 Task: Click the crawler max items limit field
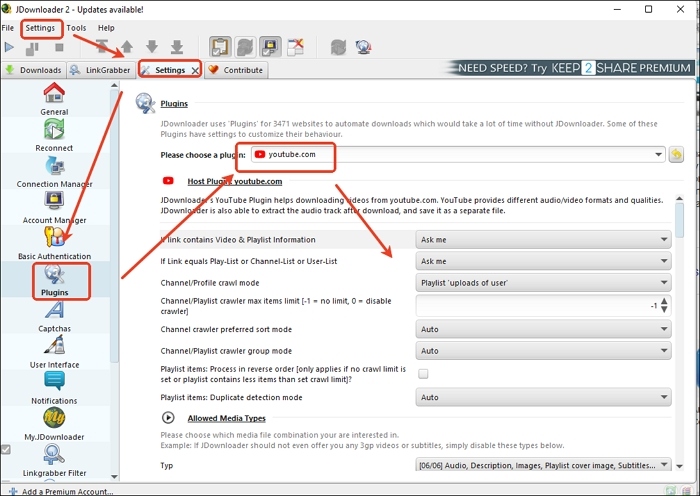coord(538,306)
